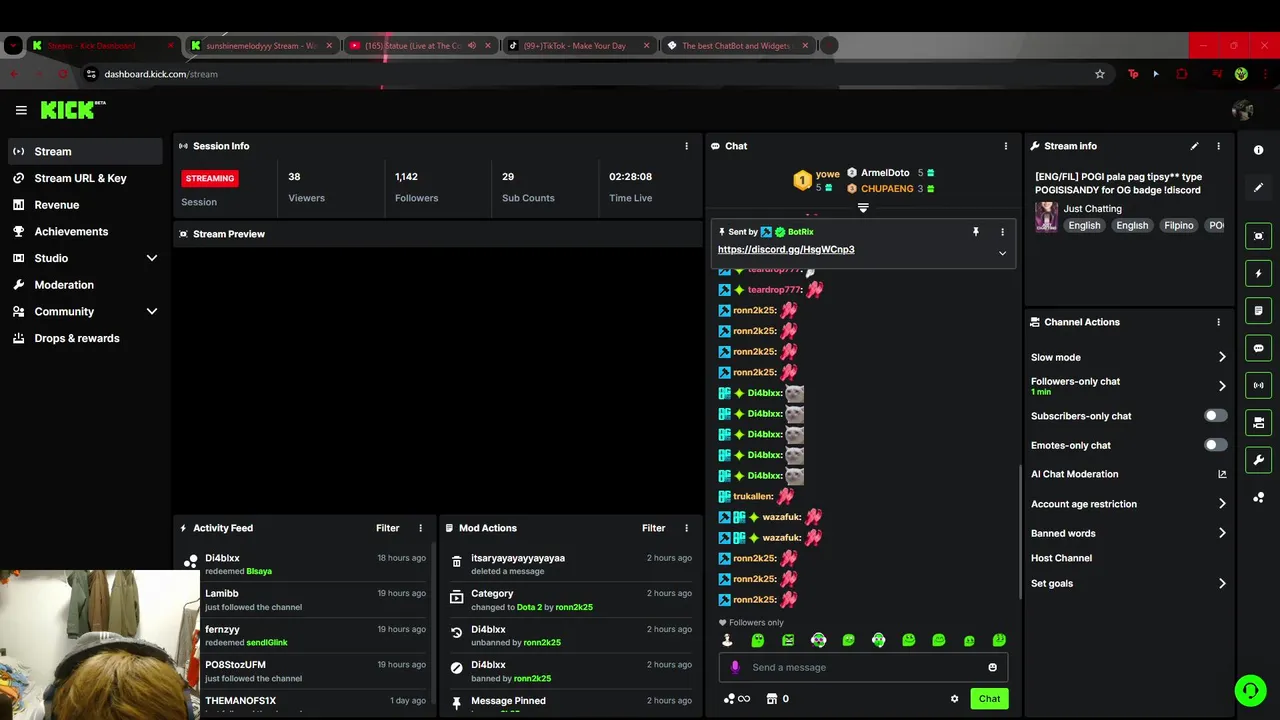This screenshot has height=720, width=1280.
Task: Toggle Subscribers-only chat switch
Action: coord(1215,416)
